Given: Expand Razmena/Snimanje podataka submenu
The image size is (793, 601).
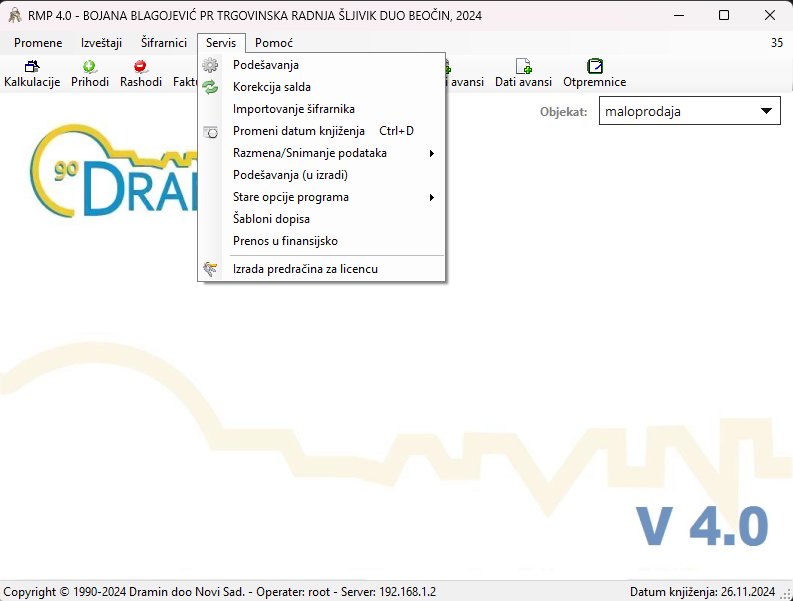Looking at the screenshot, I should pyautogui.click(x=322, y=153).
